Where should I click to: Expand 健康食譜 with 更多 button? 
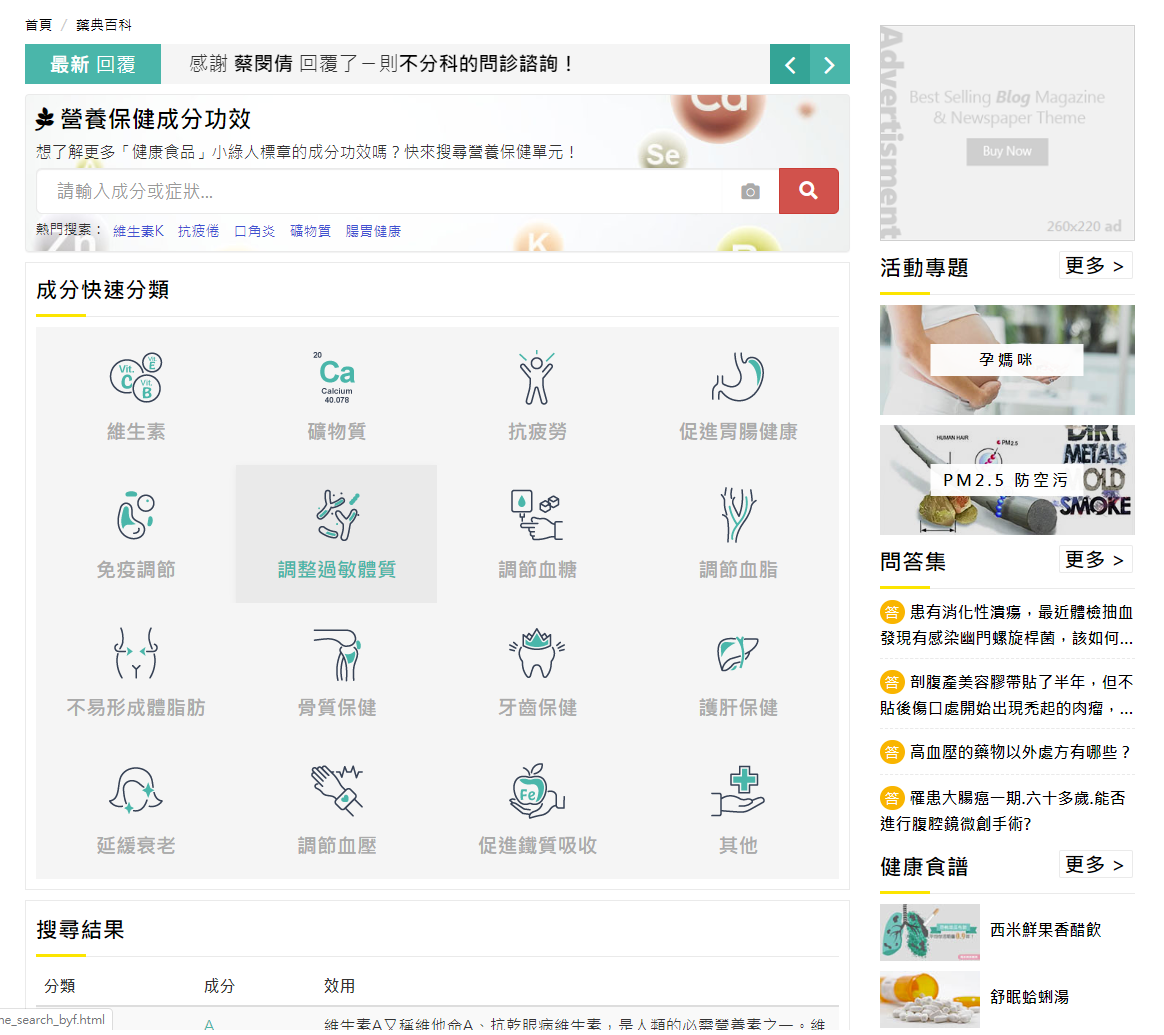pyautogui.click(x=1095, y=865)
